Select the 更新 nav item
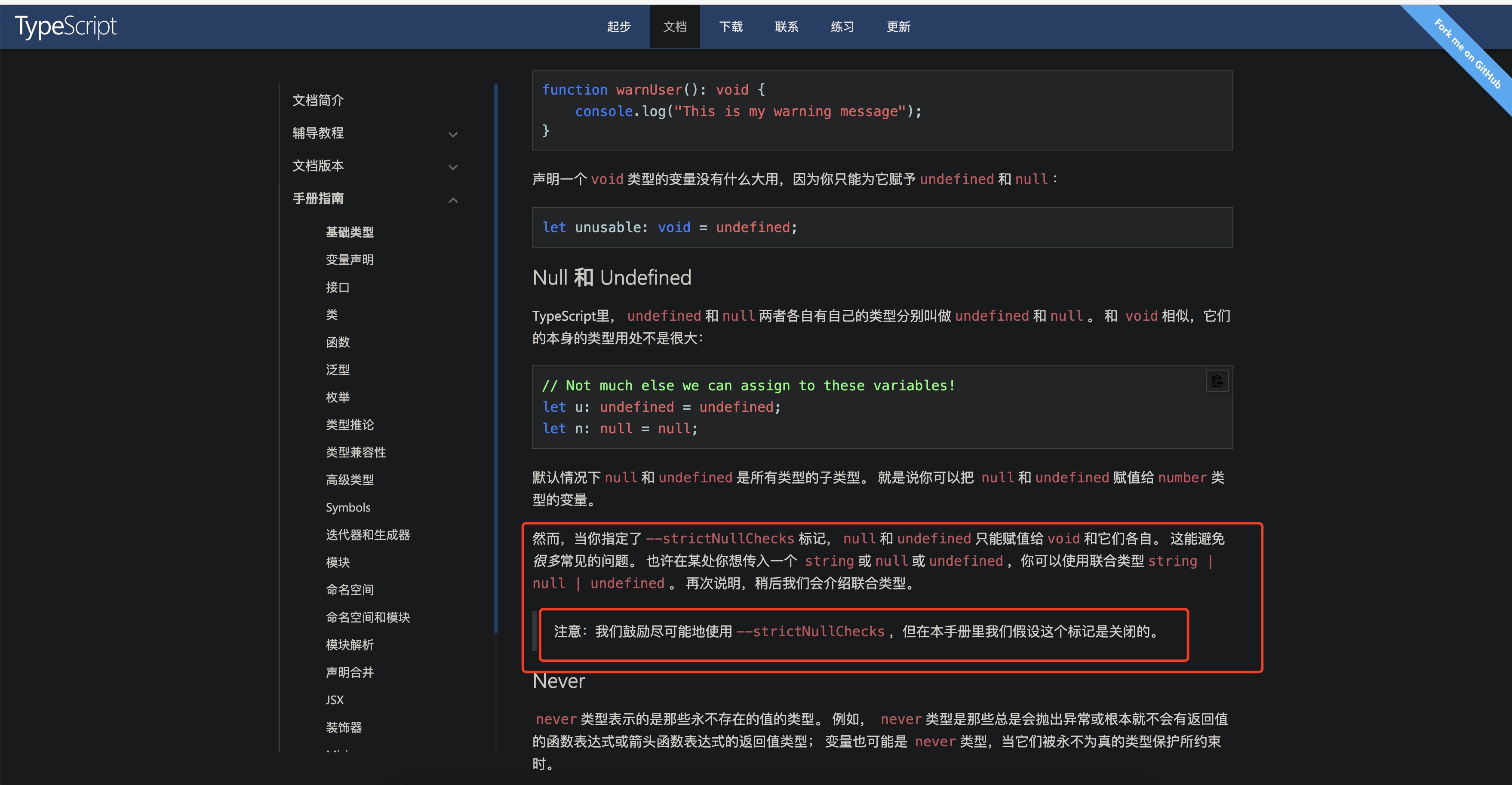The image size is (1512, 785). (899, 26)
